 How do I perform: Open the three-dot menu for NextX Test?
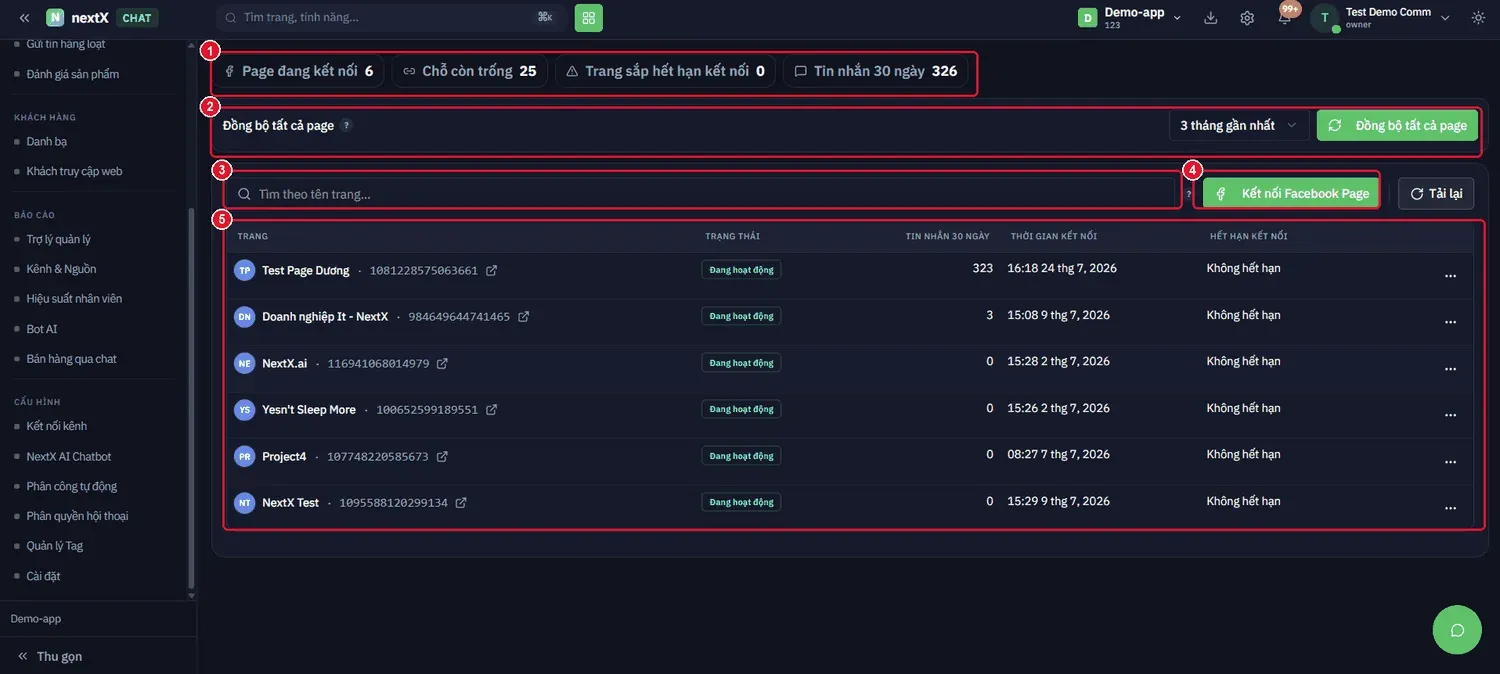coord(1450,509)
